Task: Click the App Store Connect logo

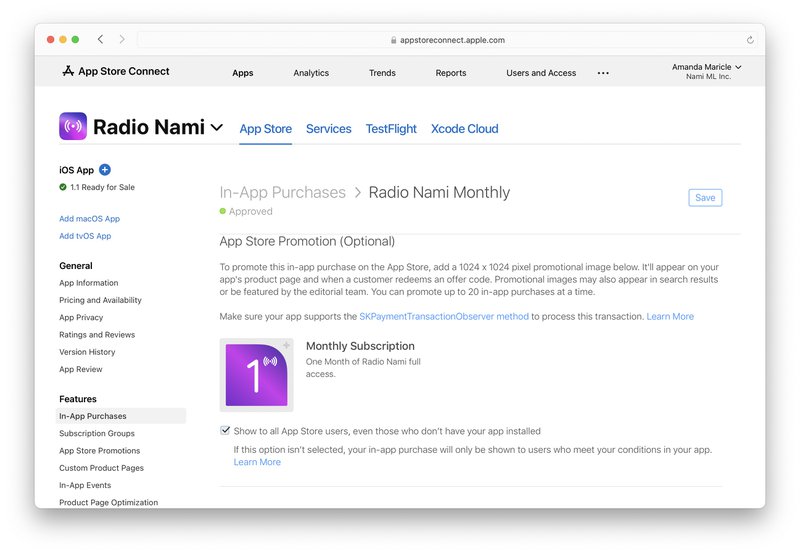Action: 116,71
